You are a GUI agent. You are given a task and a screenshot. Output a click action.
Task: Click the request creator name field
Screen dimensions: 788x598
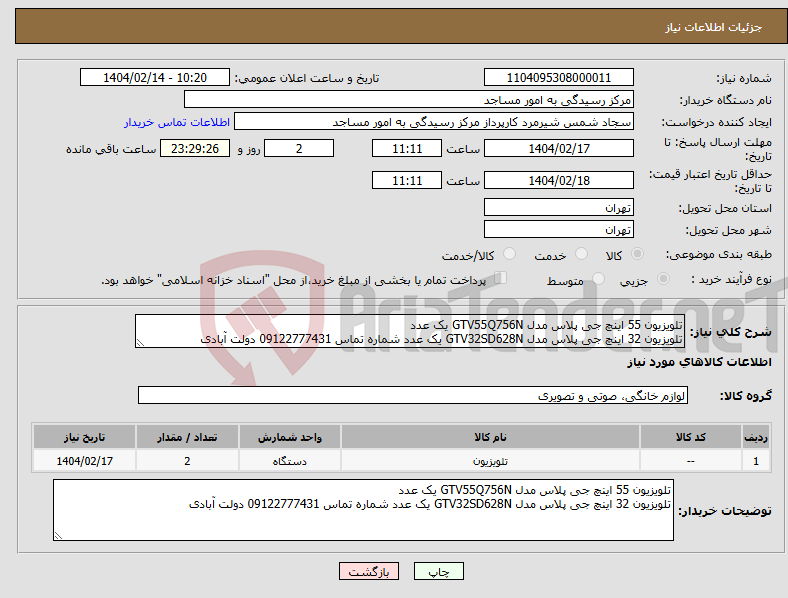434,122
